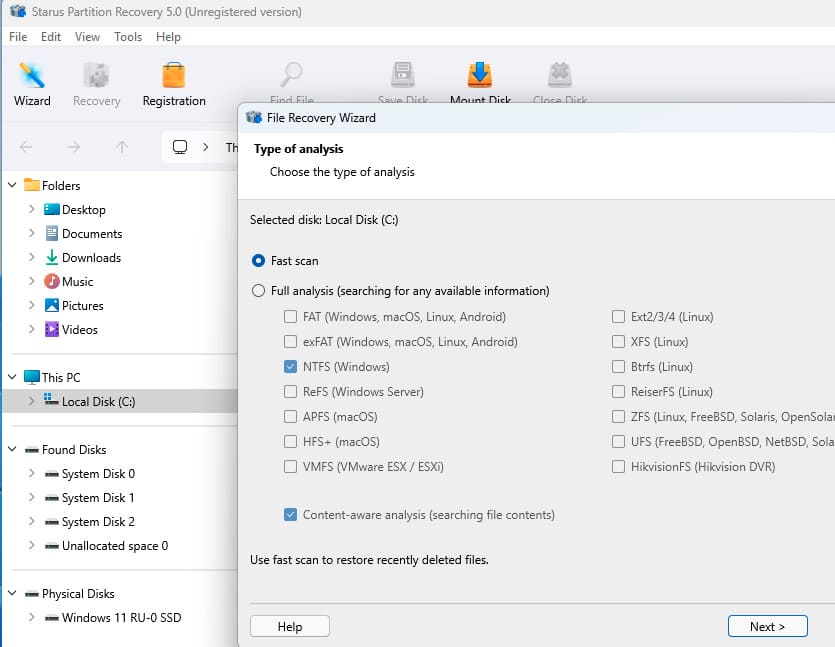
Task: Click the Windows 11 RU-0 SSD icon
Action: (52, 617)
